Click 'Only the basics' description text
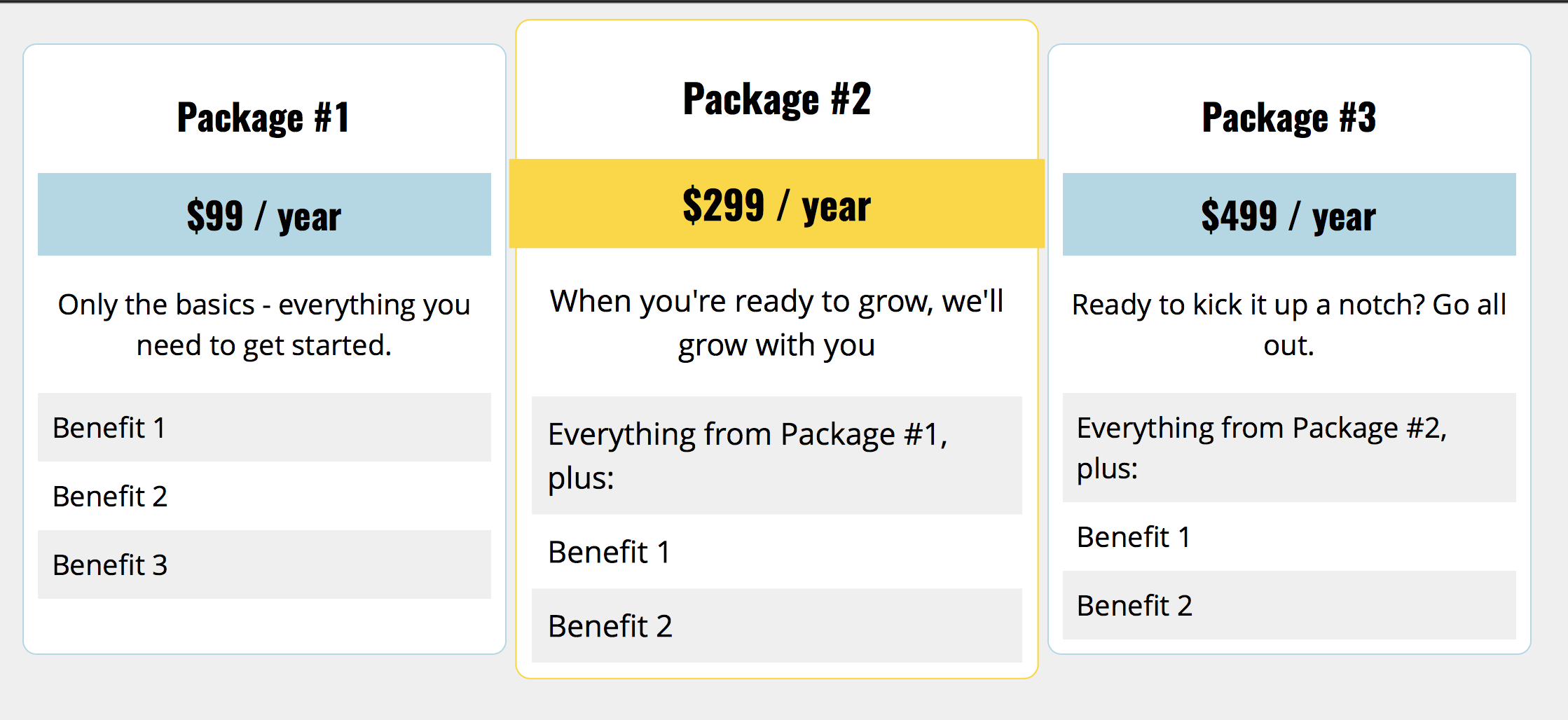The width and height of the screenshot is (1568, 720). (x=264, y=324)
